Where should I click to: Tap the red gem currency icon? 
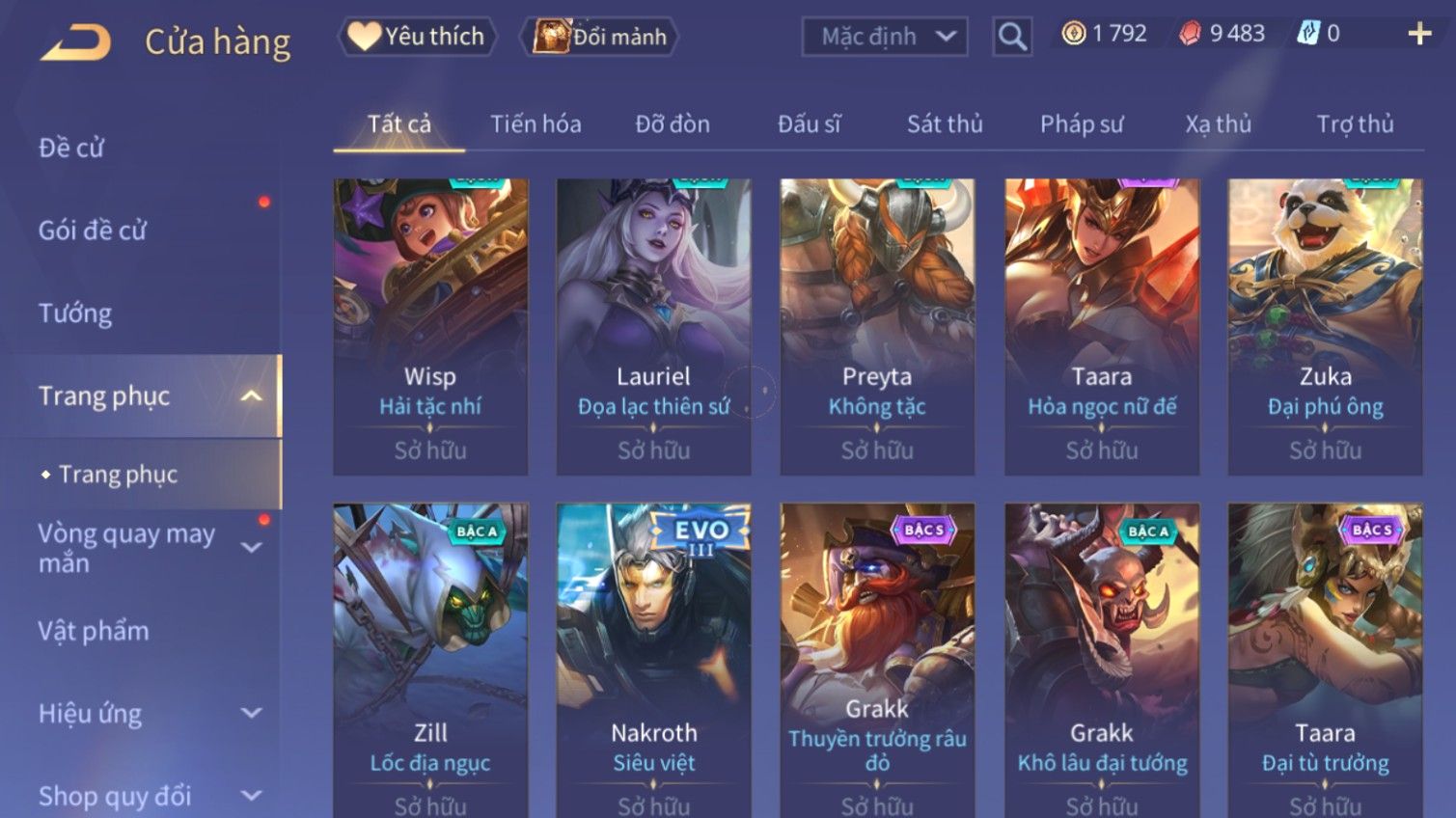(x=1191, y=34)
